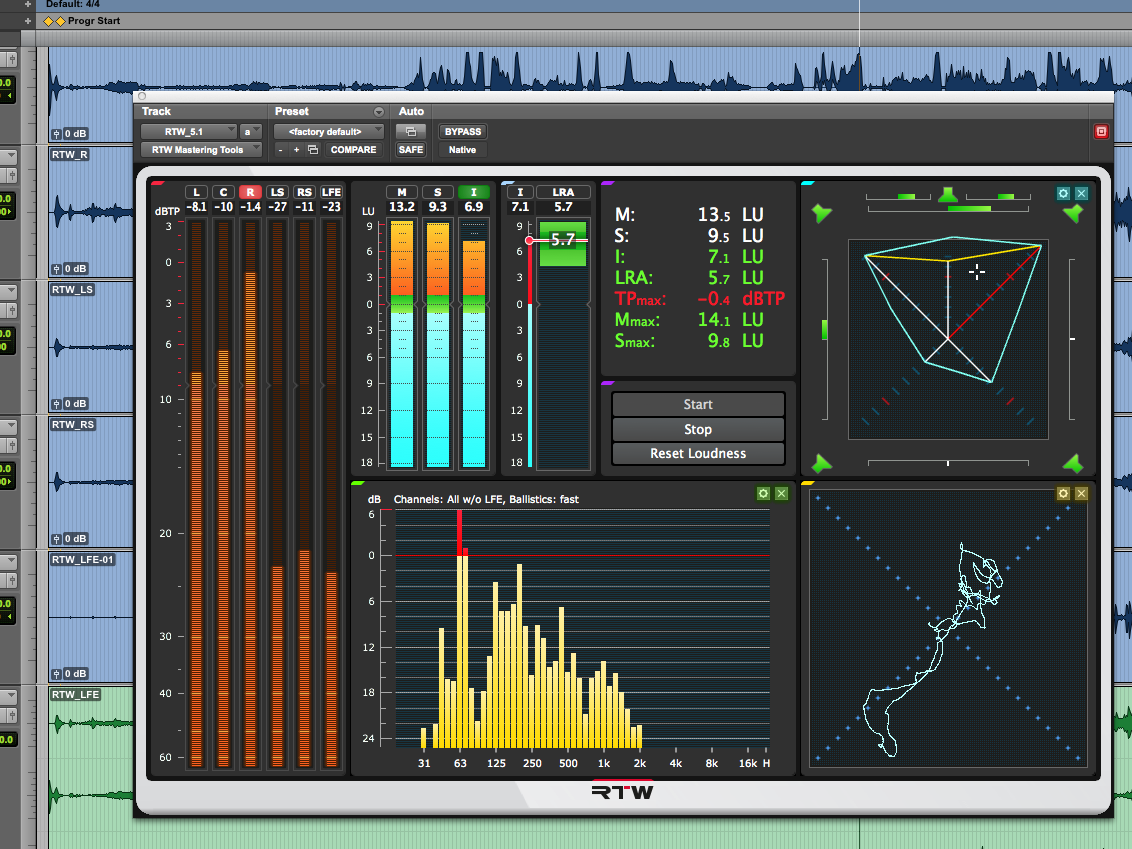Click the Start loudness measurement button
This screenshot has width=1132, height=849.
coord(698,404)
